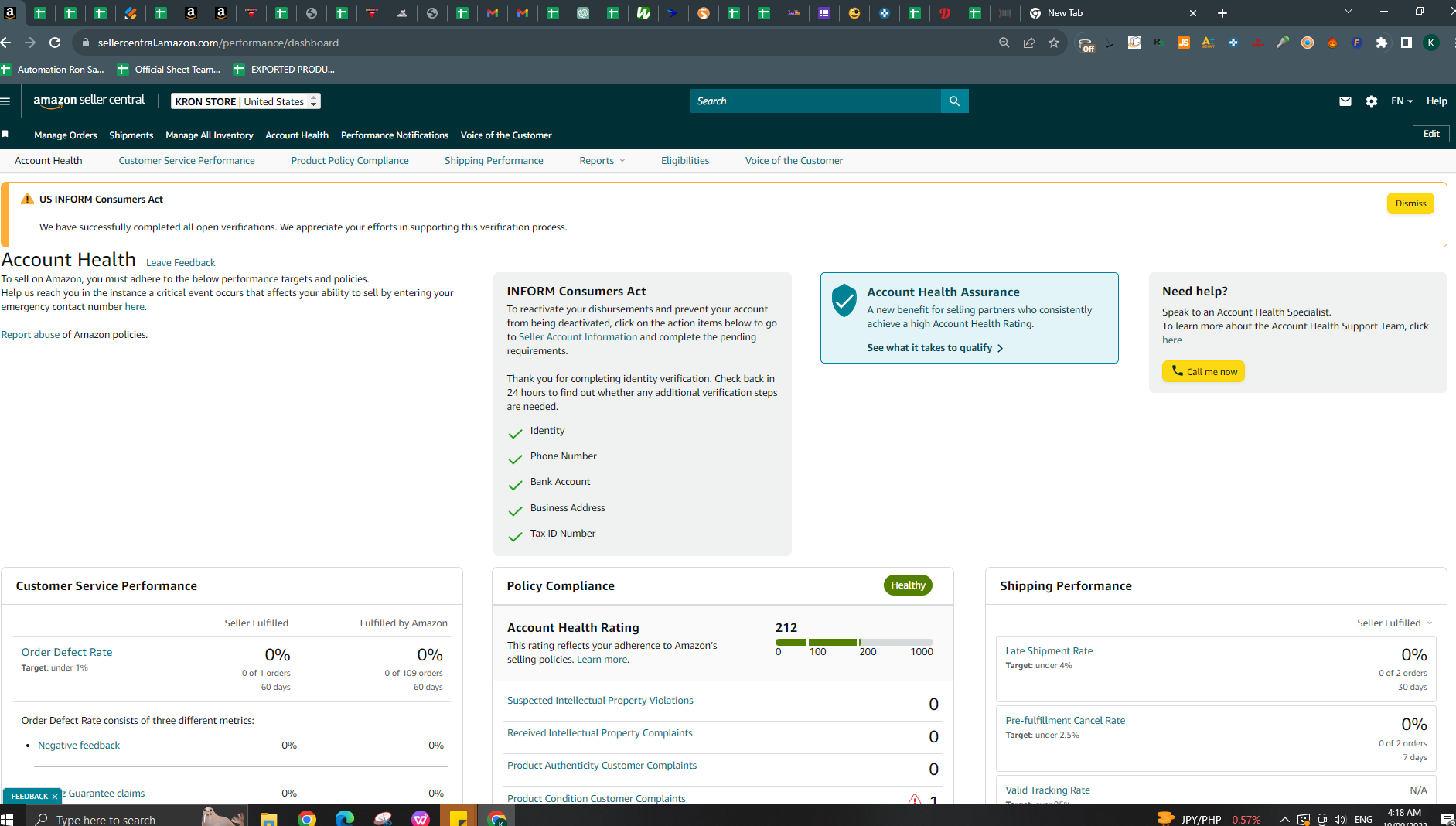Open the Order Defect Rate link

(66, 652)
